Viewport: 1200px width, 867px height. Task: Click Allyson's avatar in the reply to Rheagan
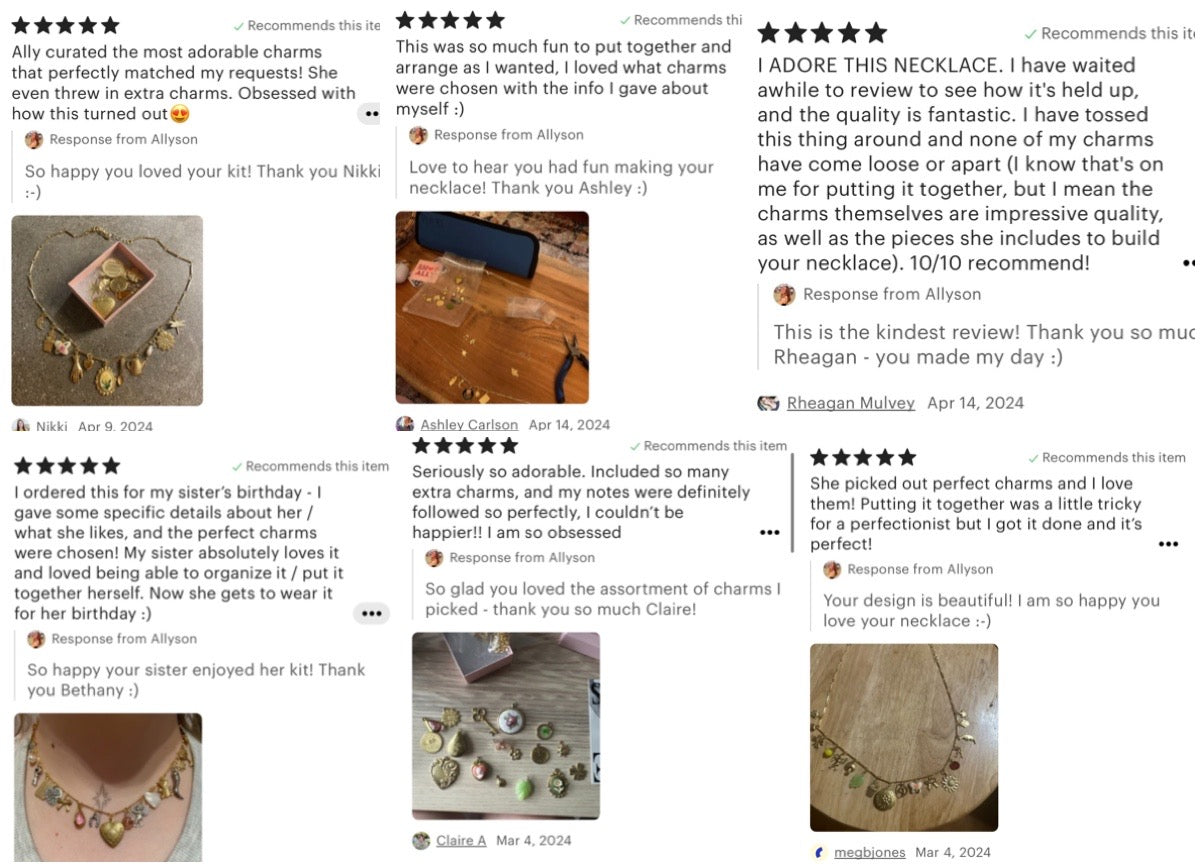[x=785, y=294]
